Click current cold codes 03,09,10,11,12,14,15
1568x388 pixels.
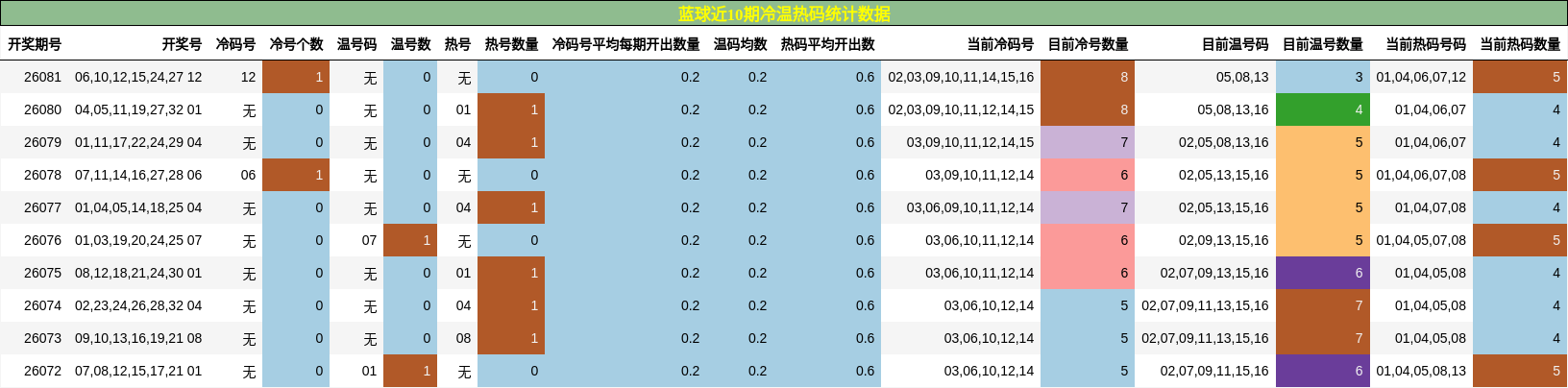(970, 142)
